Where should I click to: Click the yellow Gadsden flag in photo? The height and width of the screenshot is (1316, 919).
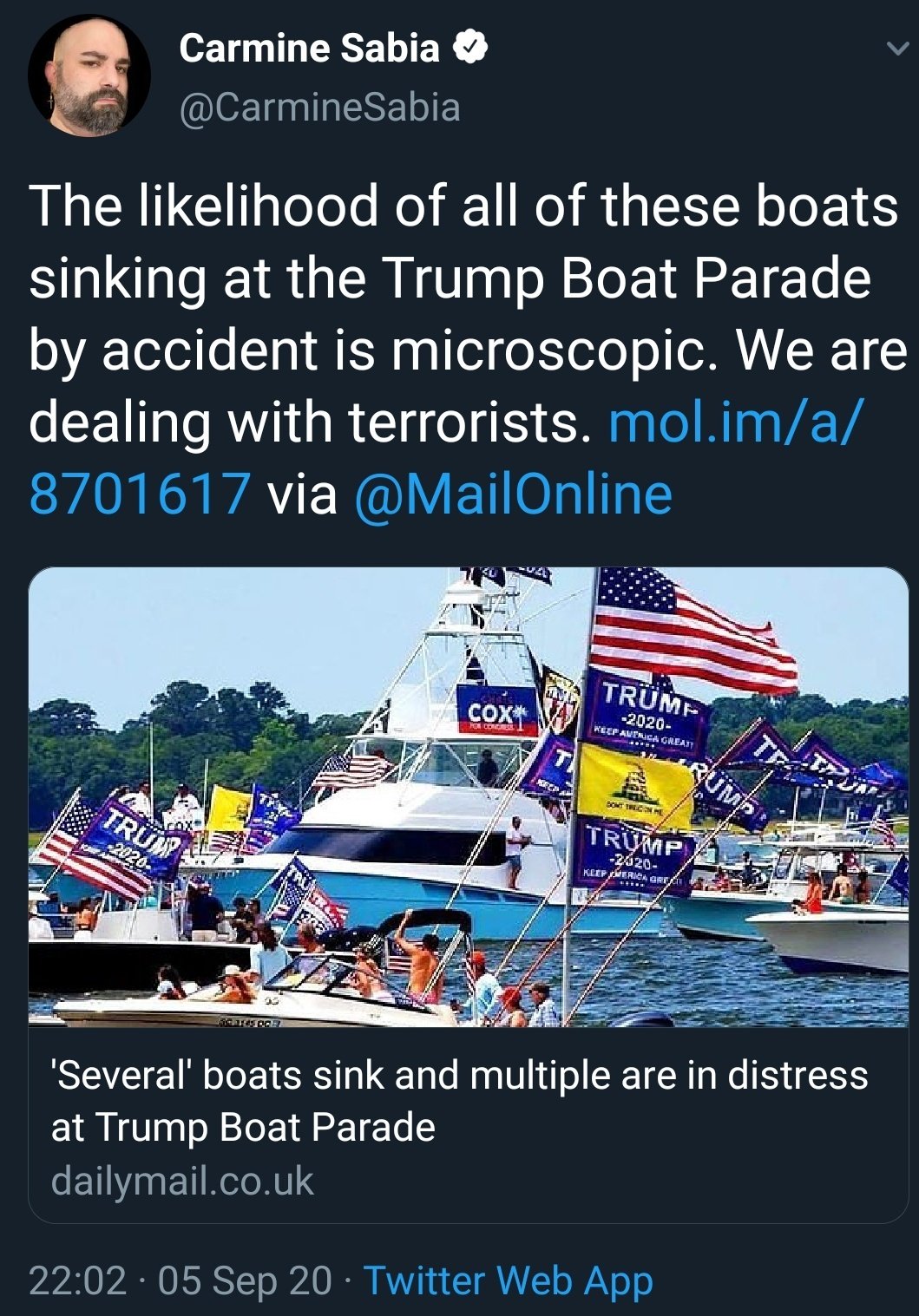click(635, 783)
